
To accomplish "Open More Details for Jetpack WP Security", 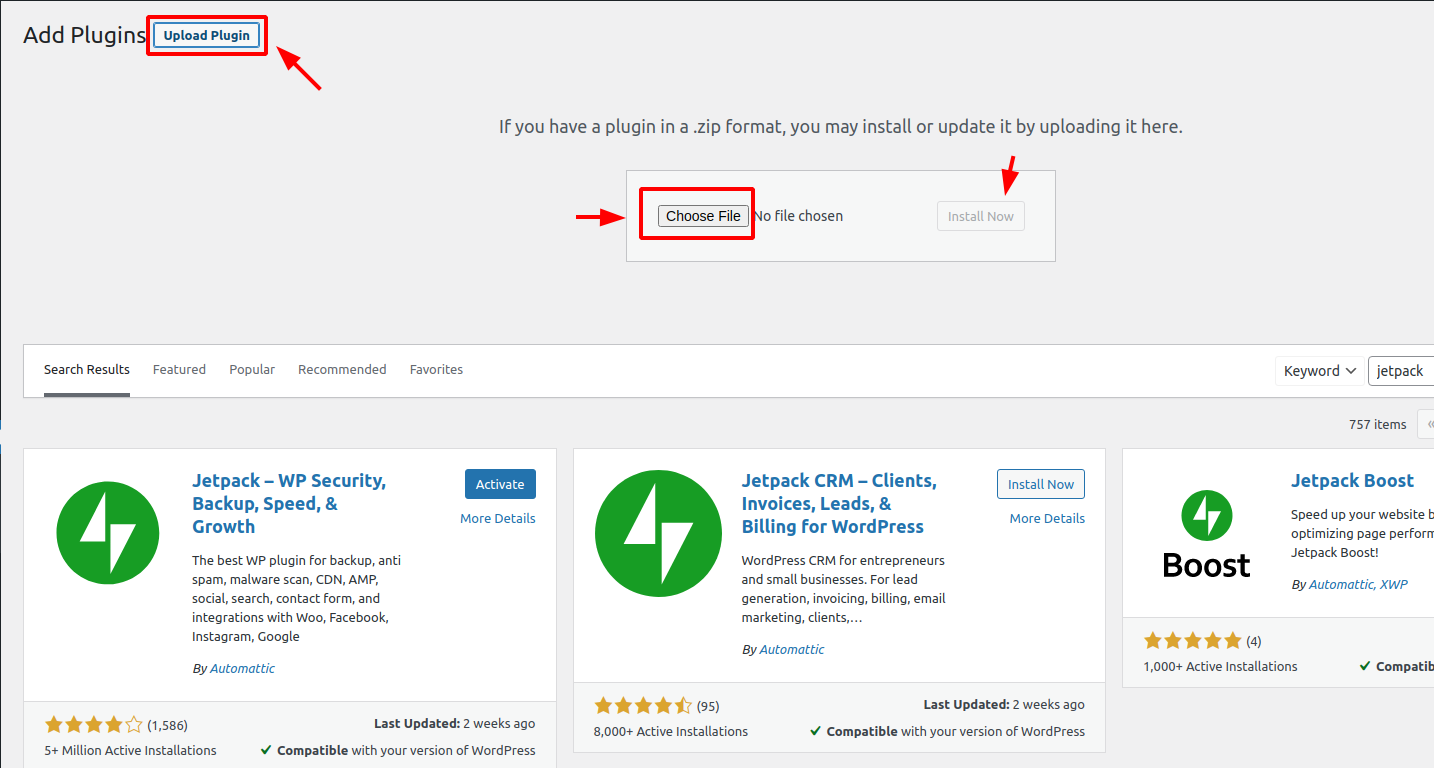I will pyautogui.click(x=498, y=518).
